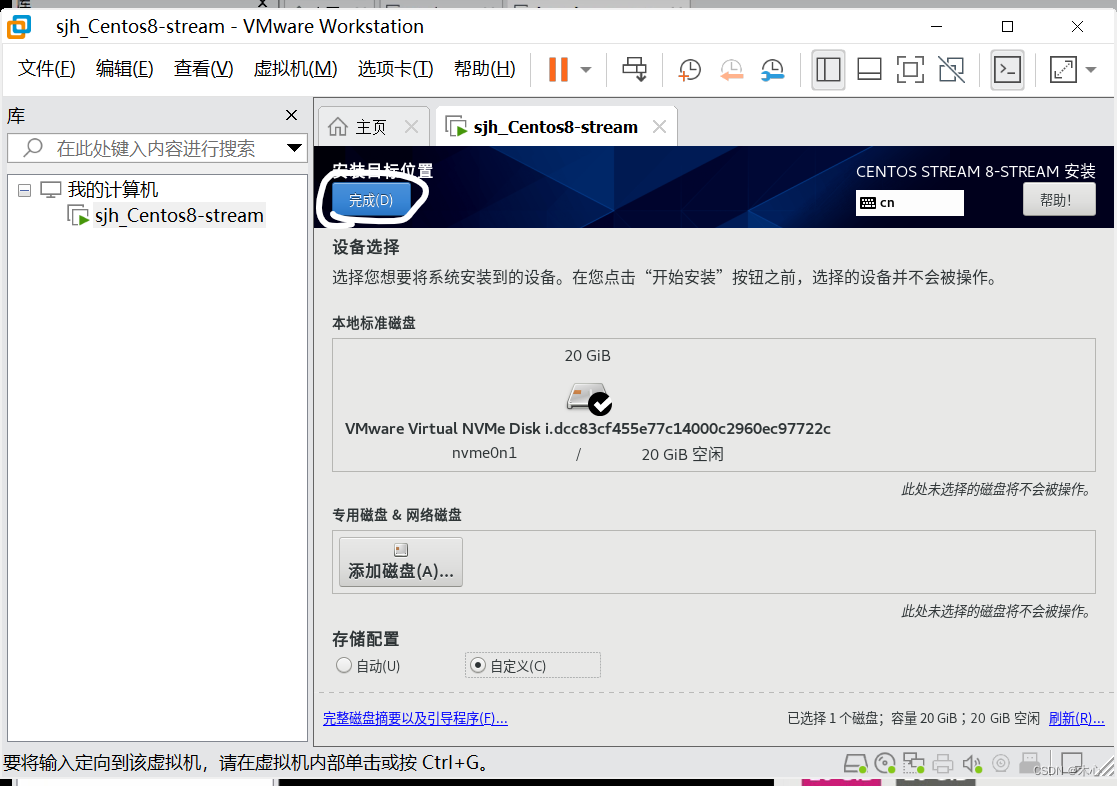The width and height of the screenshot is (1117, 786).
Task: Click the 刷新(R)... refresh link
Action: coord(1076,718)
